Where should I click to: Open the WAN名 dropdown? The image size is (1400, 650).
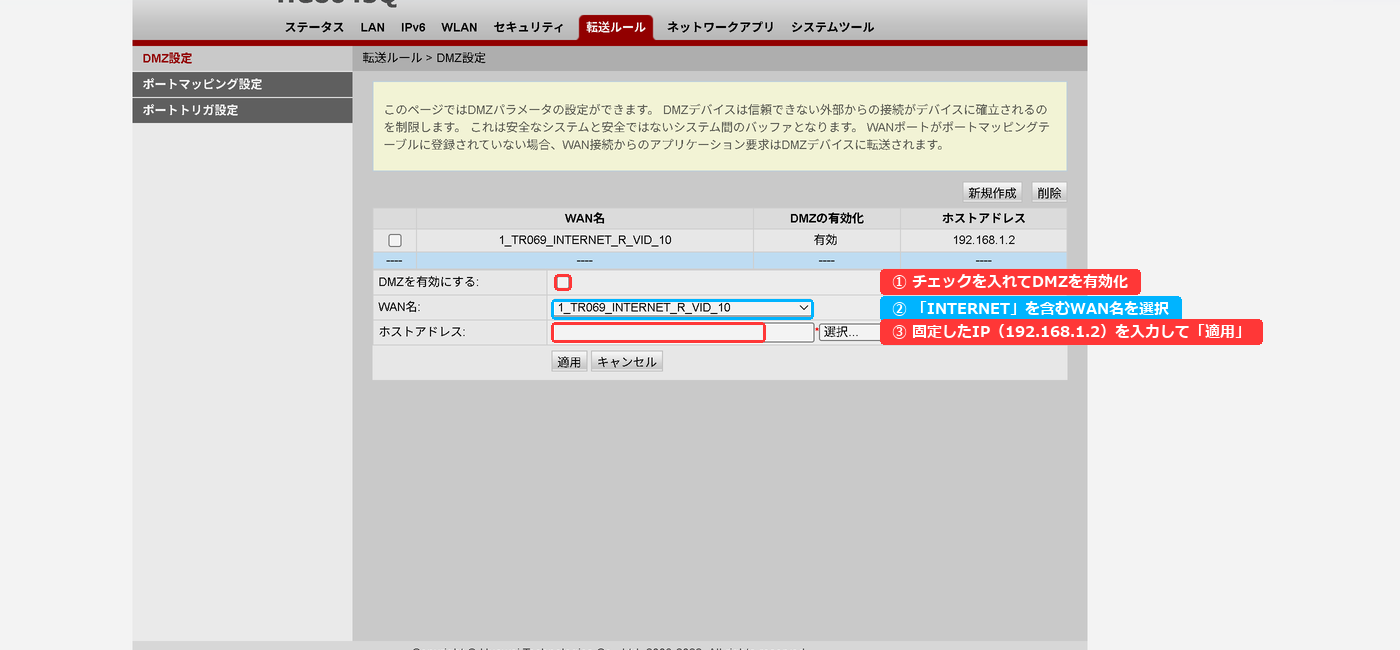tap(682, 308)
